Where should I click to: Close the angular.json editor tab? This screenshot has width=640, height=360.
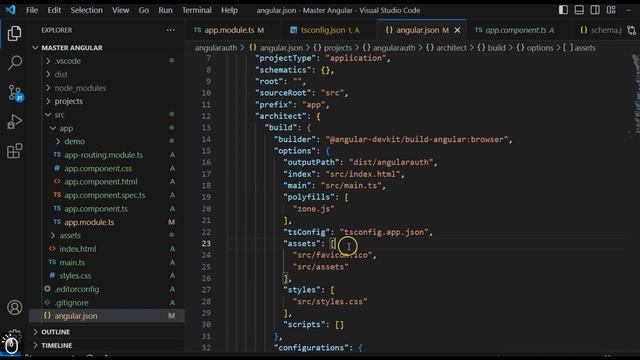tap(458, 30)
